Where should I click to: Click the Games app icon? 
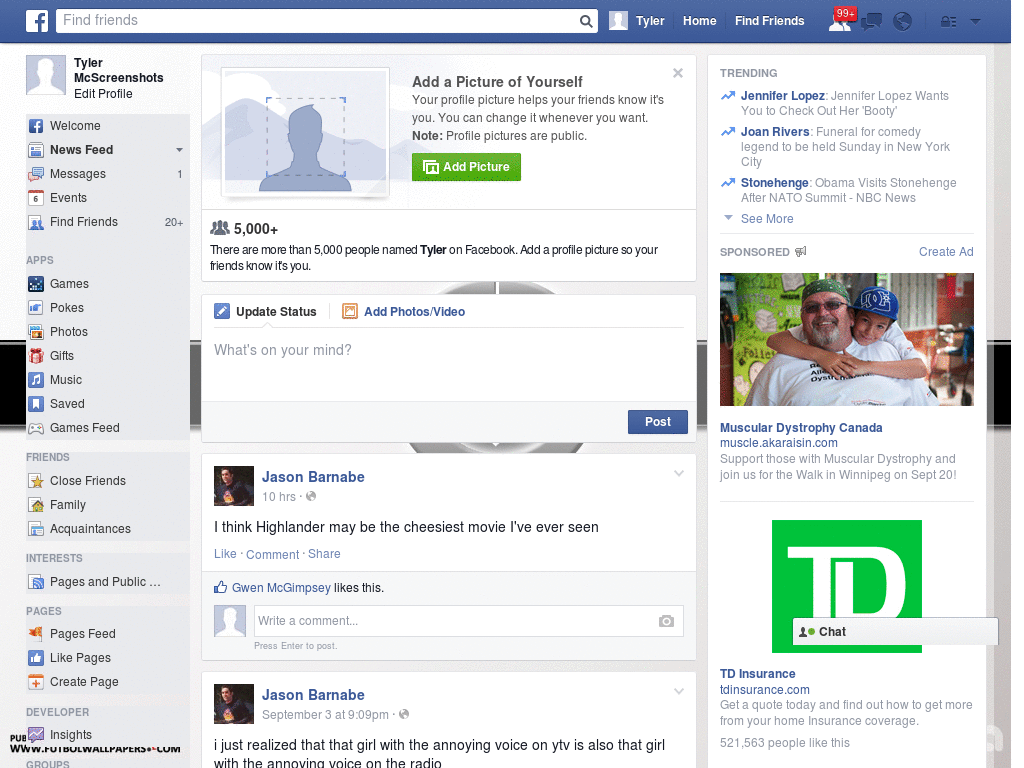[36, 284]
